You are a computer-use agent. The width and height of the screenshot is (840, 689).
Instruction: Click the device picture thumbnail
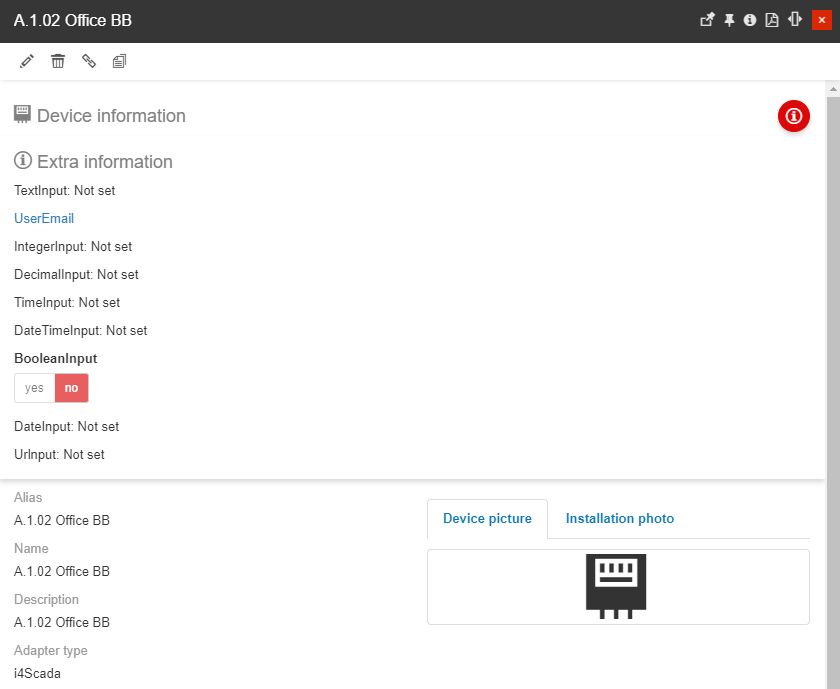pyautogui.click(x=616, y=586)
